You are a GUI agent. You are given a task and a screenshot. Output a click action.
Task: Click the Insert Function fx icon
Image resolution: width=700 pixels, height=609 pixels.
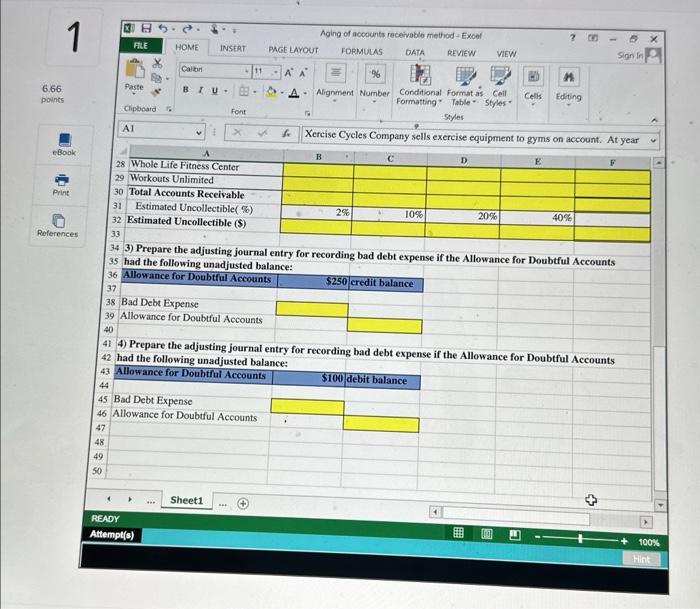[x=286, y=133]
